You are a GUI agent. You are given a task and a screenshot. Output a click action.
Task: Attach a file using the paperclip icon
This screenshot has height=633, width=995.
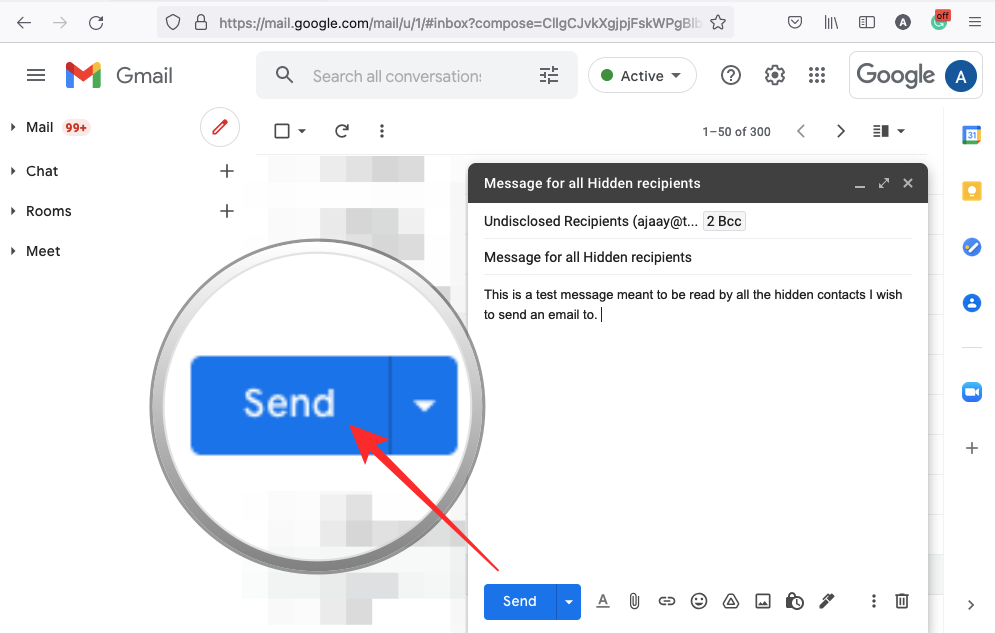[635, 601]
